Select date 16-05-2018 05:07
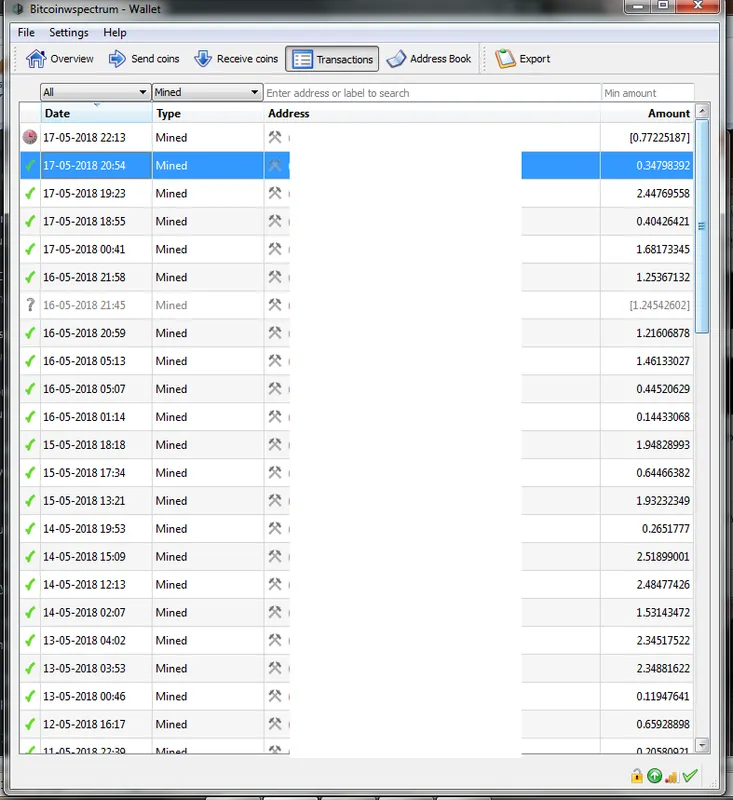The image size is (733, 800). coord(84,389)
